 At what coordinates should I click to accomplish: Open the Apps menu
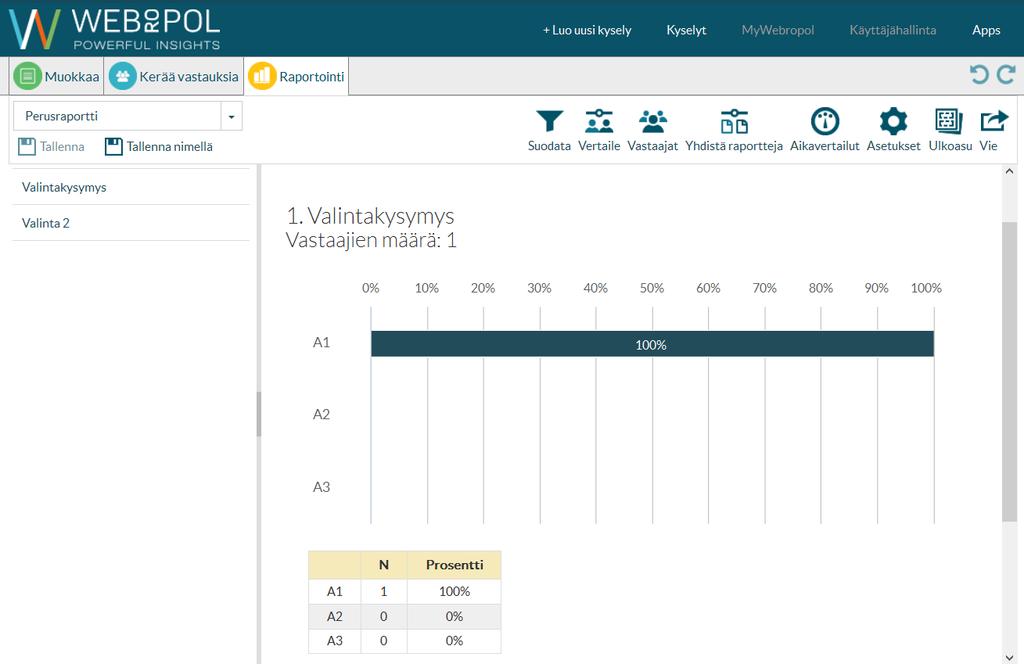pos(986,30)
